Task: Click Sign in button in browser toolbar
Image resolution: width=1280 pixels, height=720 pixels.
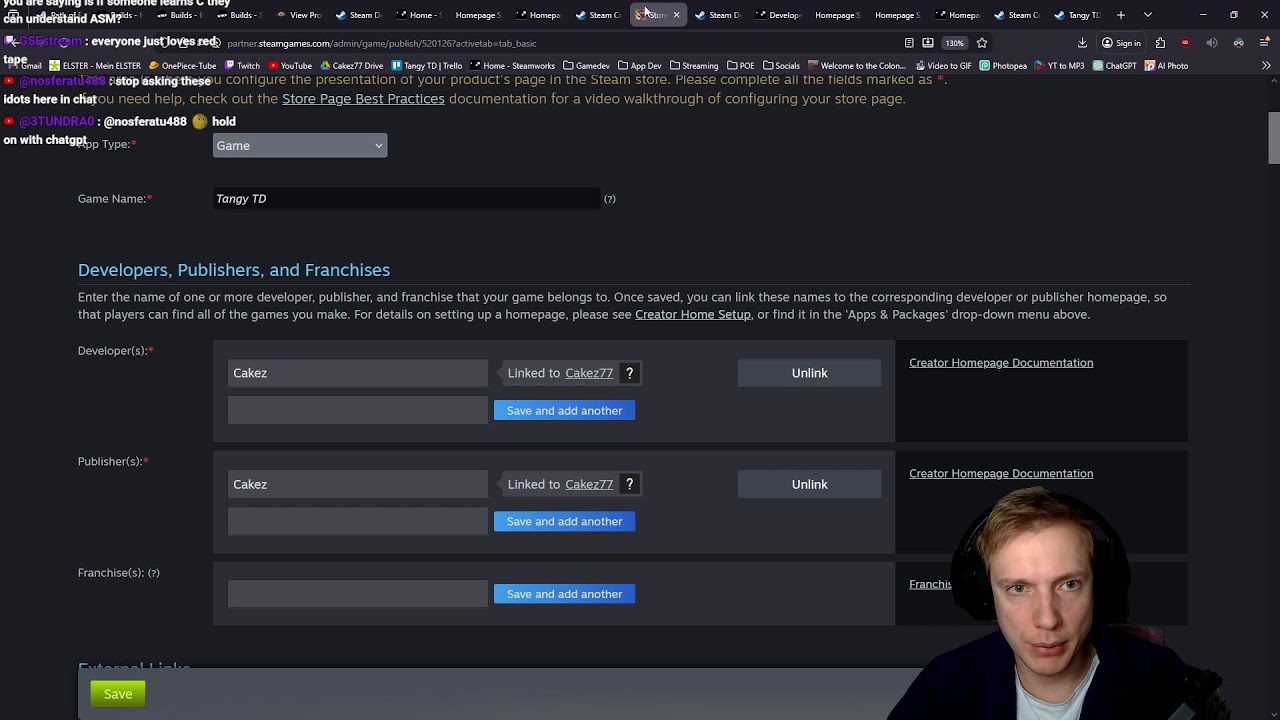Action: coord(1121,43)
